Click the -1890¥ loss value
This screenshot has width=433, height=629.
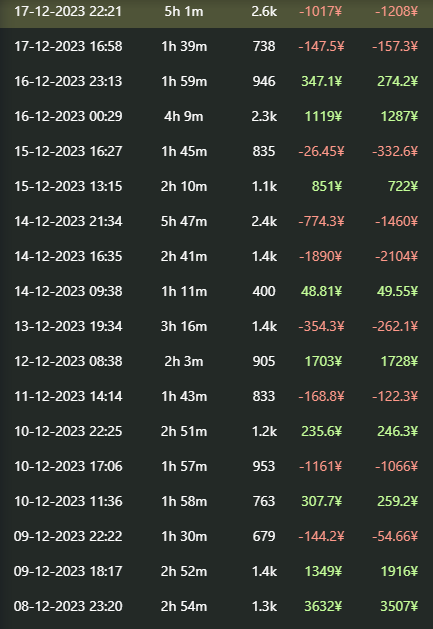pos(320,256)
